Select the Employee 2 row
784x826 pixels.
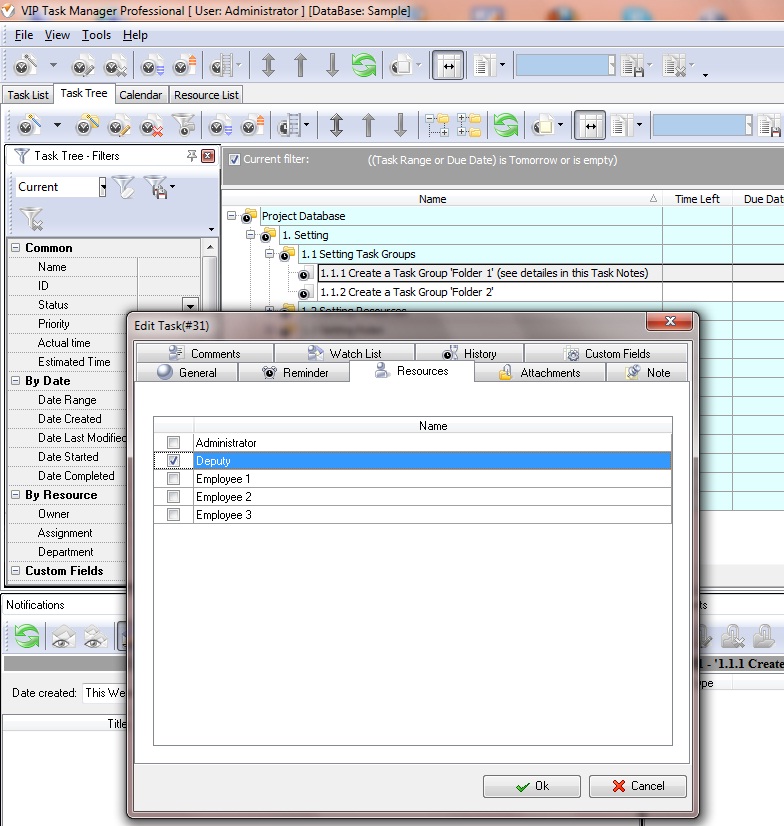click(x=223, y=497)
